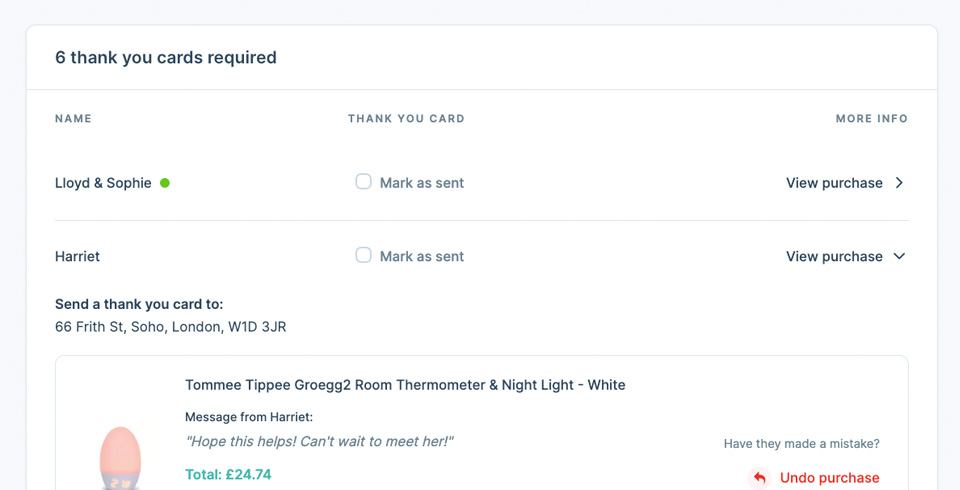Screen dimensions: 960x490
Task: Click the red Undo purchase link
Action: tap(830, 478)
